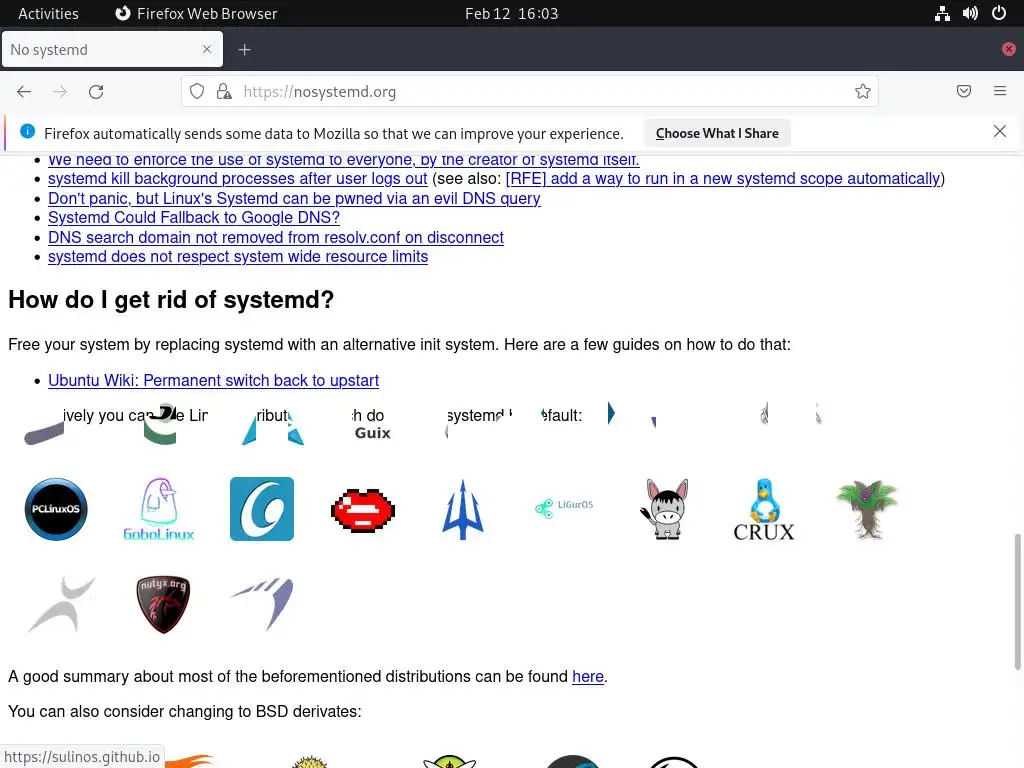Open link about systemd killing background processes
The image size is (1024, 768).
coord(238,178)
